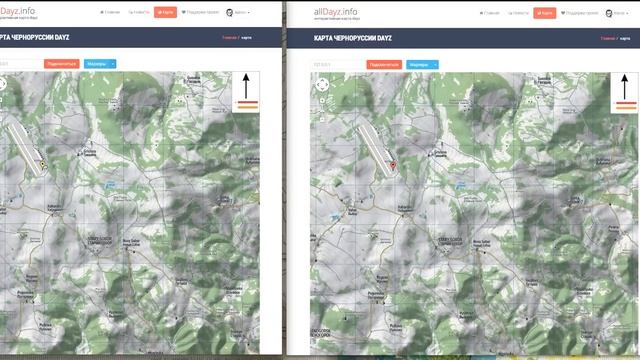The image size is (640, 360).
Task: Click blue Маркеры button in right window
Action: (419, 64)
